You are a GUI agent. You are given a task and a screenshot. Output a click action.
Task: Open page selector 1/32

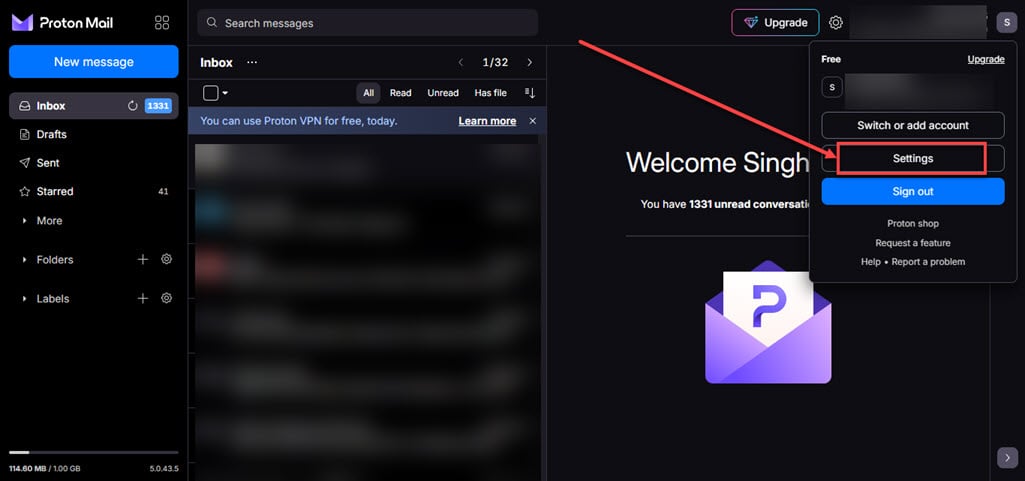pyautogui.click(x=495, y=63)
